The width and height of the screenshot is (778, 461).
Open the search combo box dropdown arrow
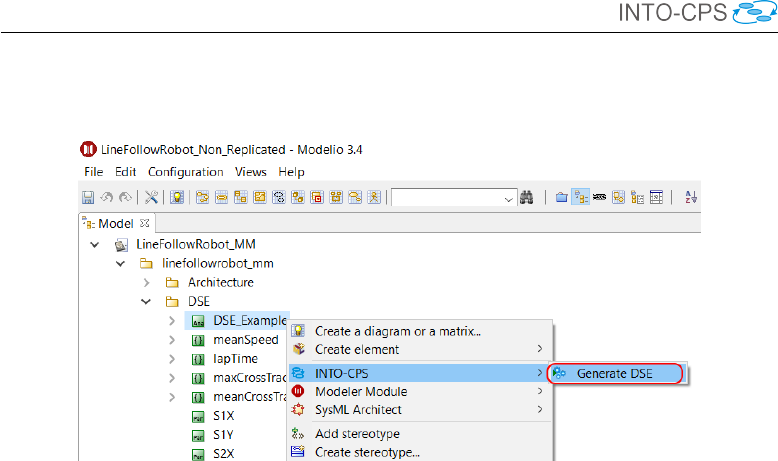point(508,199)
